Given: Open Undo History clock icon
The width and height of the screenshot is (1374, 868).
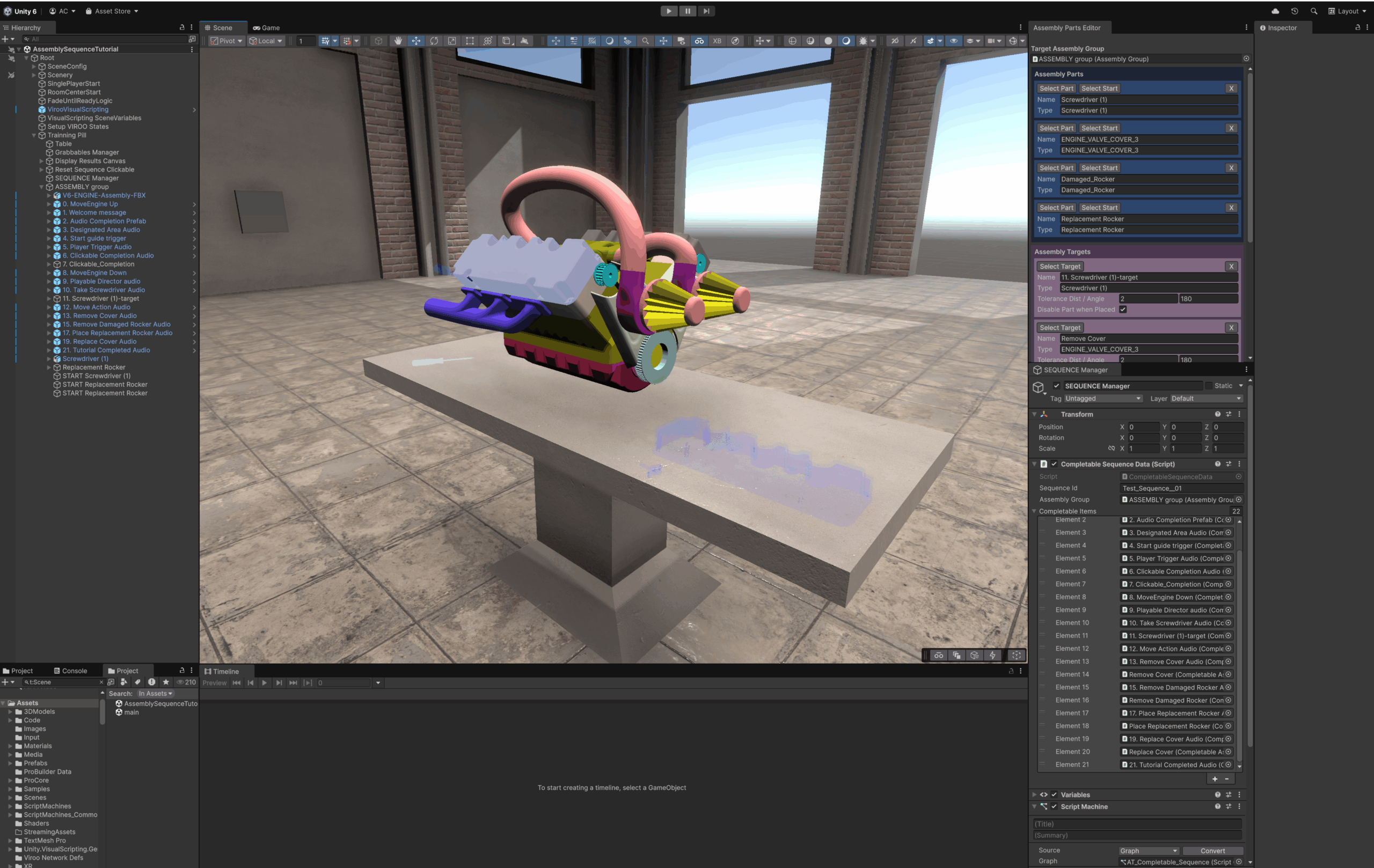Looking at the screenshot, I should 1294,11.
